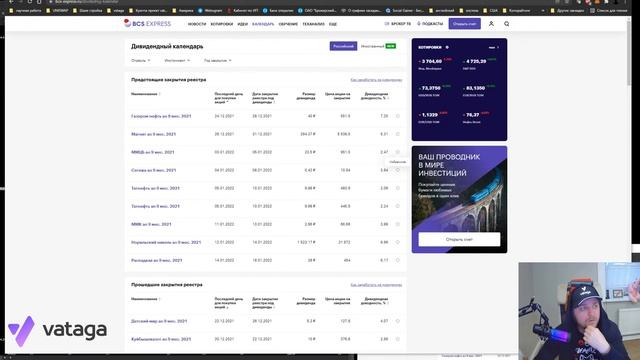Viewport: 640px width, 360px height.
Task: Open the Котировки menu item
Action: point(222,24)
